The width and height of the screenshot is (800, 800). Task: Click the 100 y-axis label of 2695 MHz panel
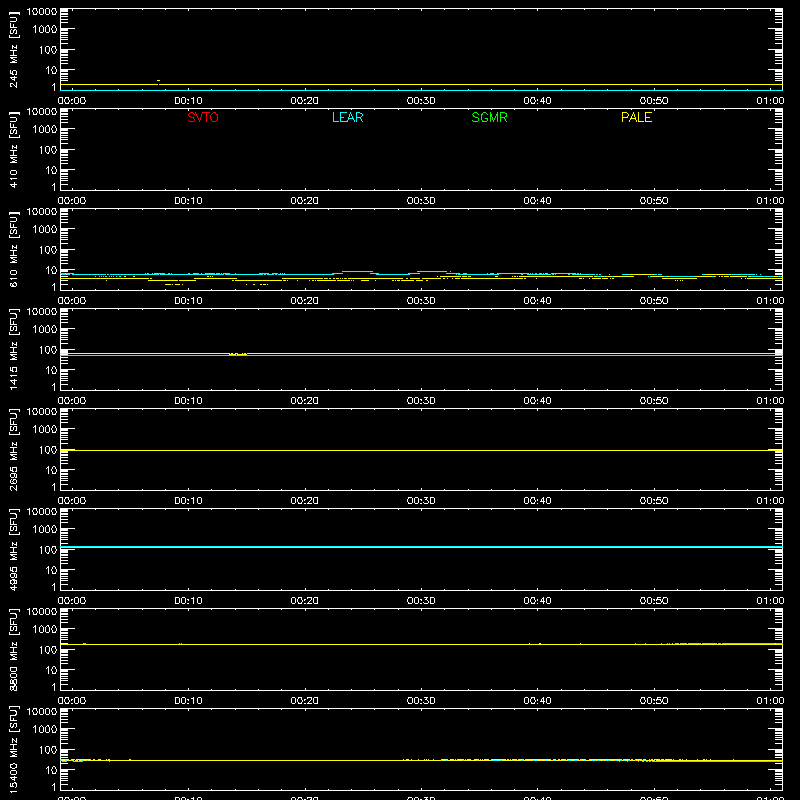click(48, 450)
